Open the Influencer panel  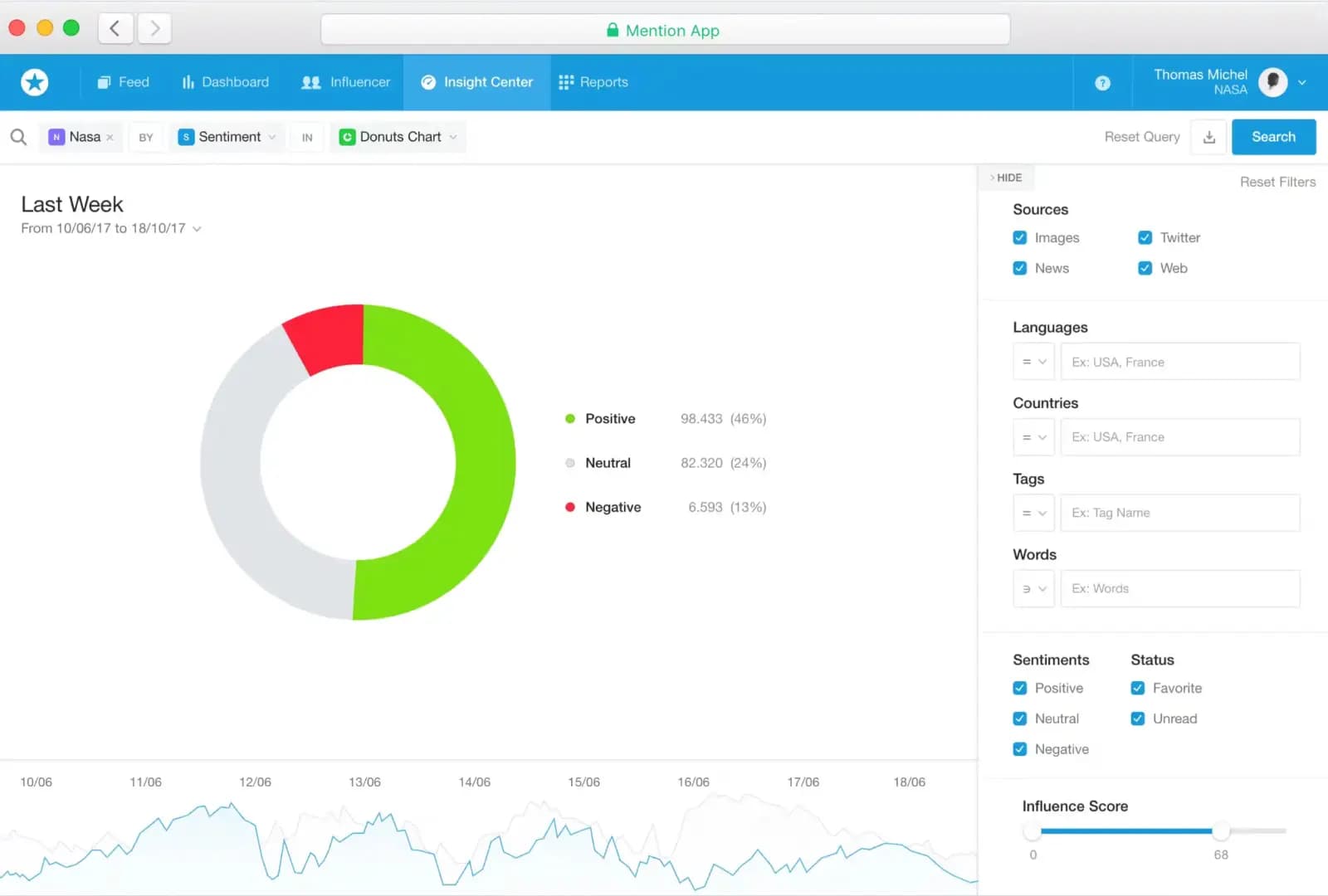pyautogui.click(x=345, y=82)
